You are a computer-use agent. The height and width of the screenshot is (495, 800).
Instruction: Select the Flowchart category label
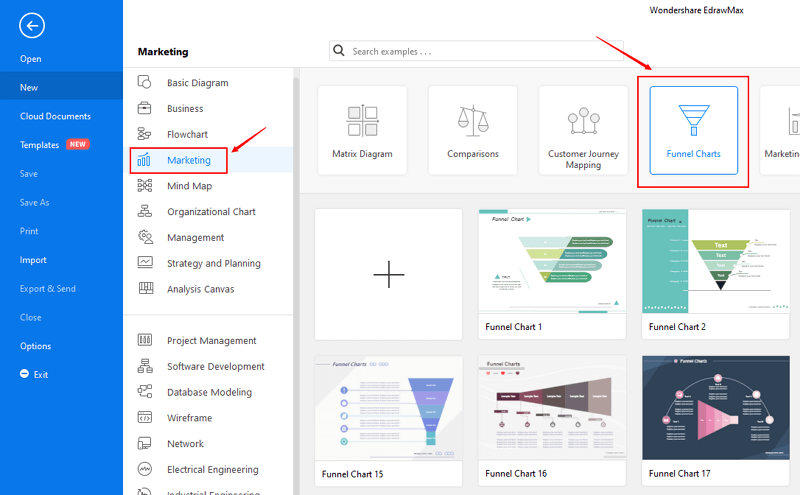[187, 134]
